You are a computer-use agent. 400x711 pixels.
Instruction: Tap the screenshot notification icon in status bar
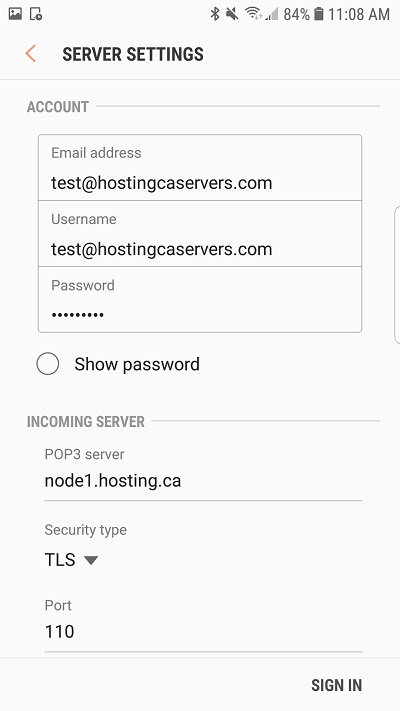point(36,14)
